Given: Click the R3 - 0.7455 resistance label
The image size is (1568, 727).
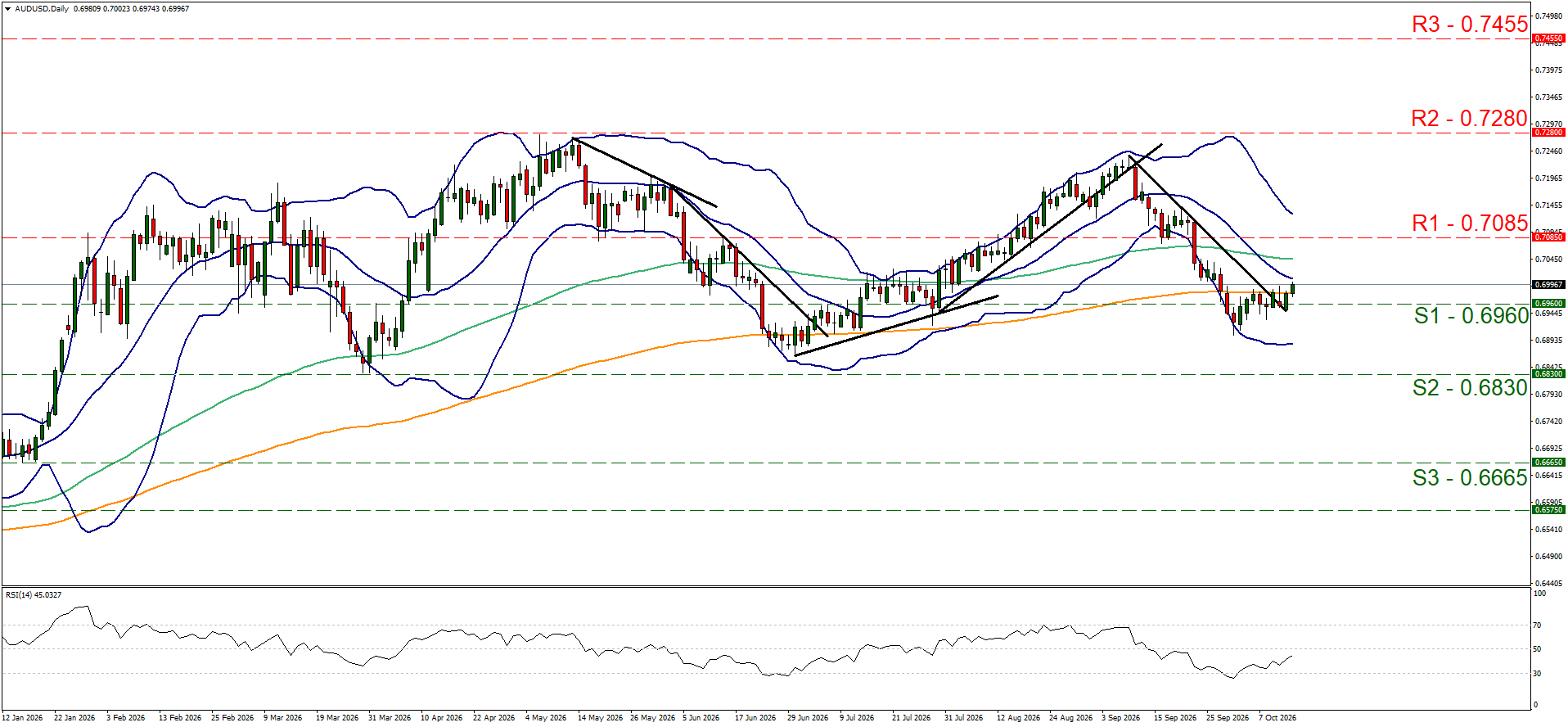Looking at the screenshot, I should pyautogui.click(x=1470, y=25).
